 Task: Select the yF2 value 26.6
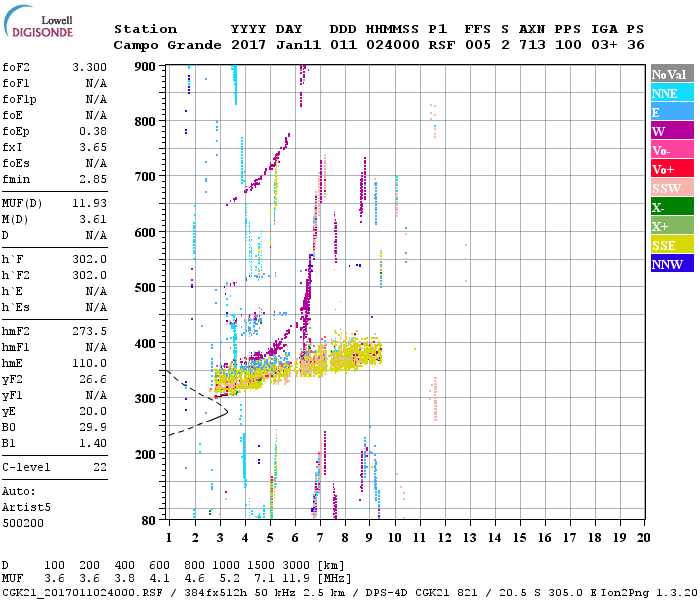click(x=93, y=379)
